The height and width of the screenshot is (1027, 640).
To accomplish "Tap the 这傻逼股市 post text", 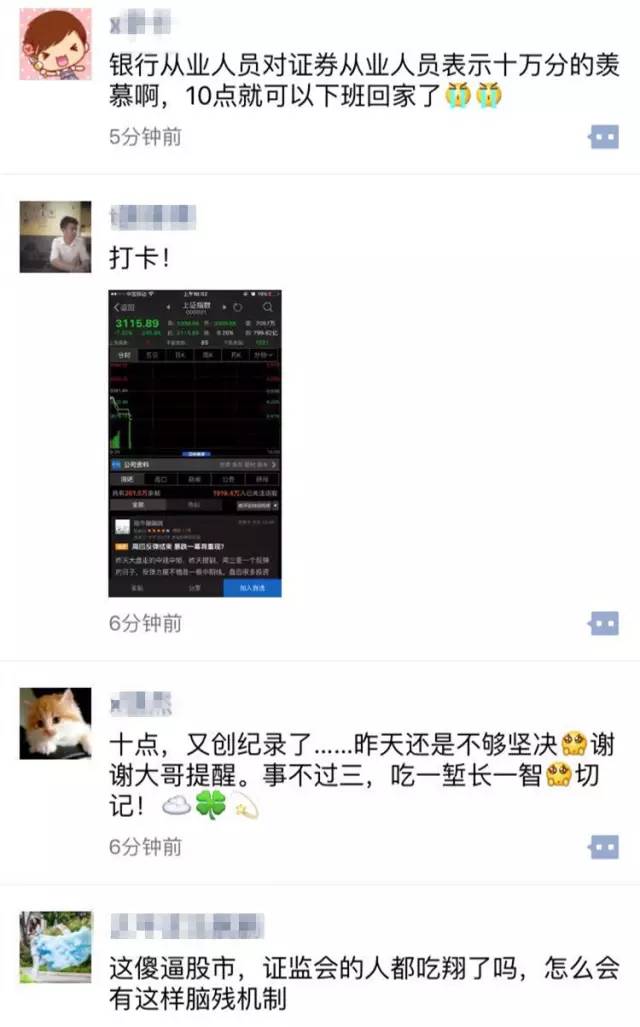I will point(364,983).
